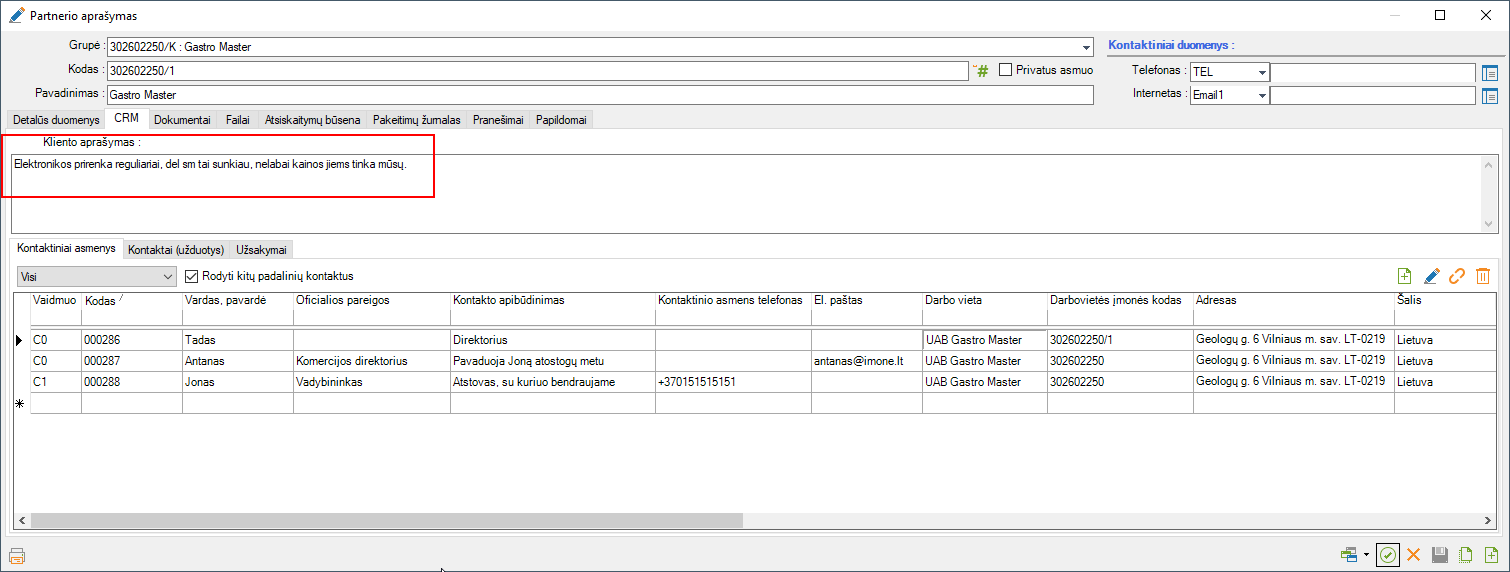Image resolution: width=1510 pixels, height=572 pixels.
Task: Click the add new contact person icon
Action: point(1405,277)
